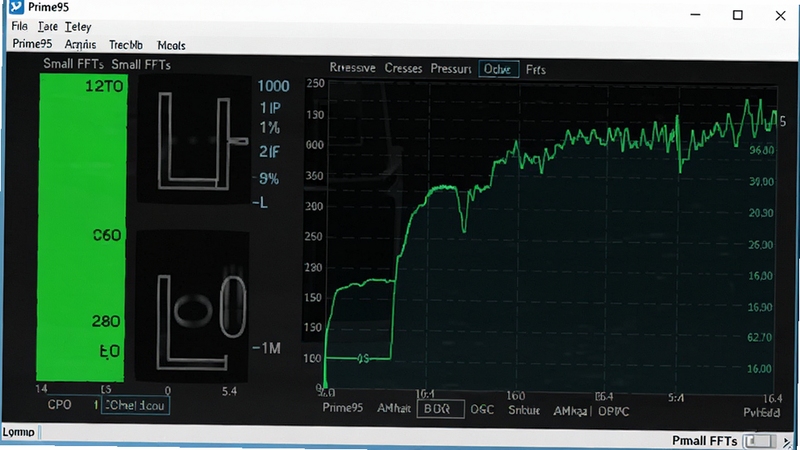800x450 pixels.
Task: Toggle the switch beside Pmall FFTs in the status bar
Action: (x=759, y=441)
